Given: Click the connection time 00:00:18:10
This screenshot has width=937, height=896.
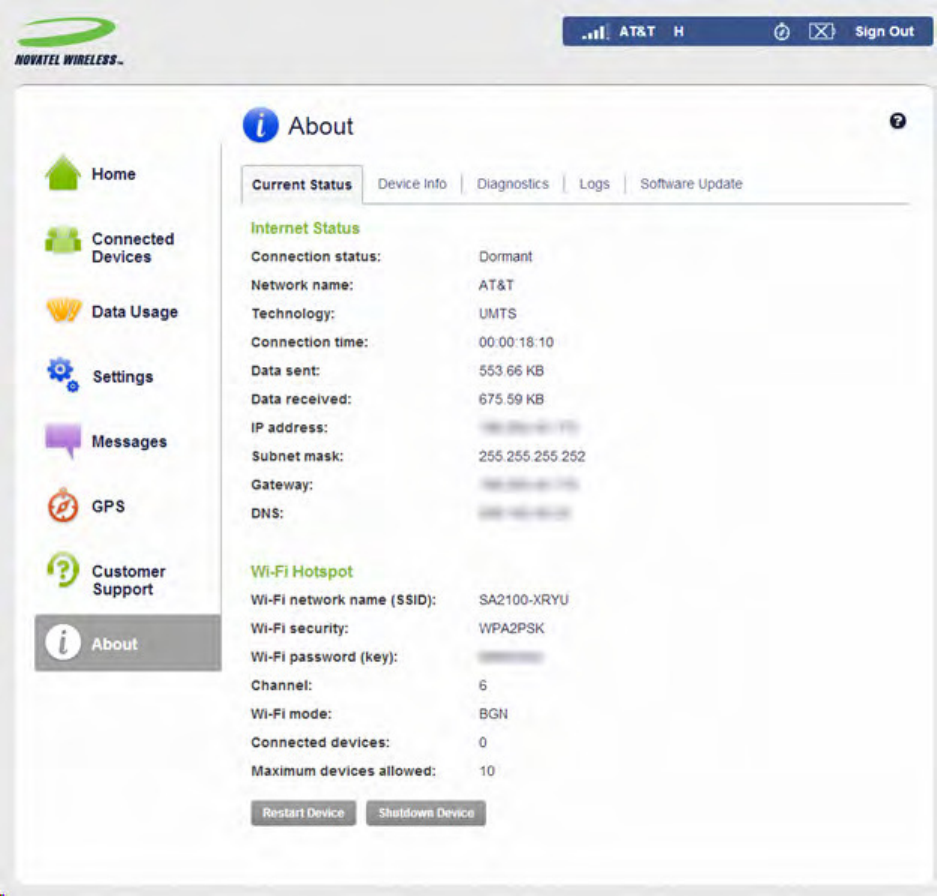Looking at the screenshot, I should (516, 343).
